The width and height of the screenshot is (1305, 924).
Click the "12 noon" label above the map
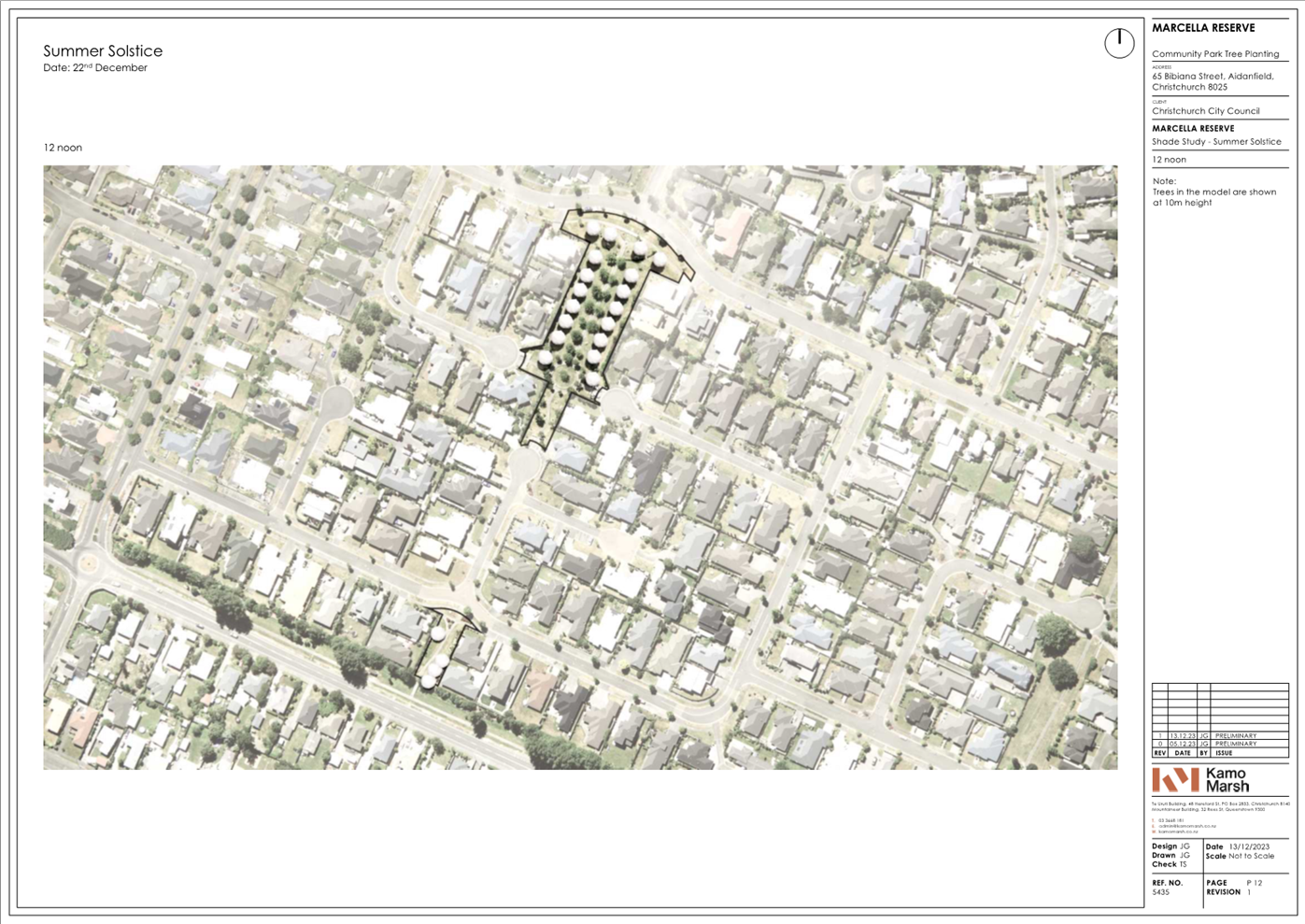pyautogui.click(x=63, y=148)
